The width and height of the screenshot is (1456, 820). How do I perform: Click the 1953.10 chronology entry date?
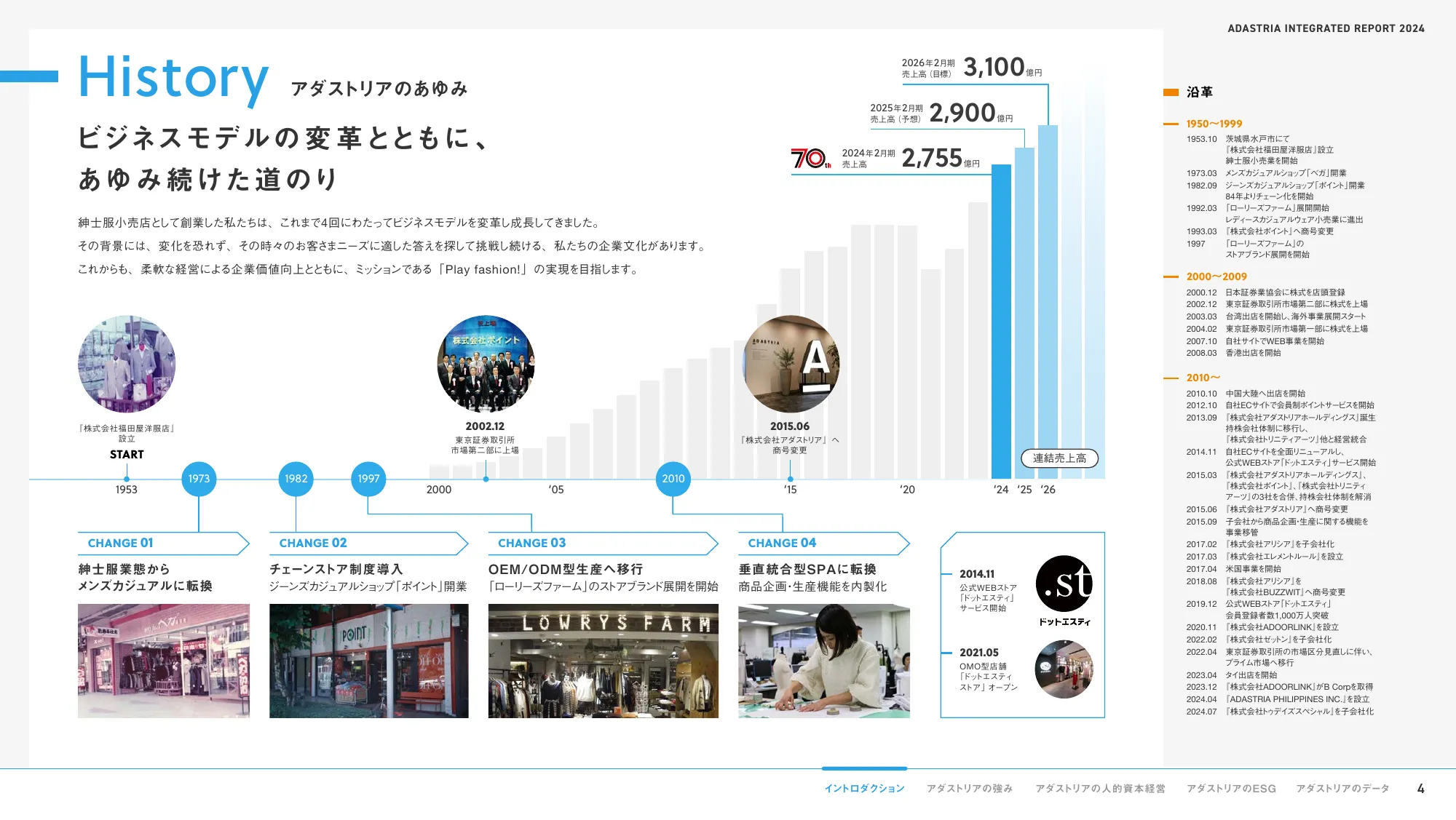click(1201, 139)
